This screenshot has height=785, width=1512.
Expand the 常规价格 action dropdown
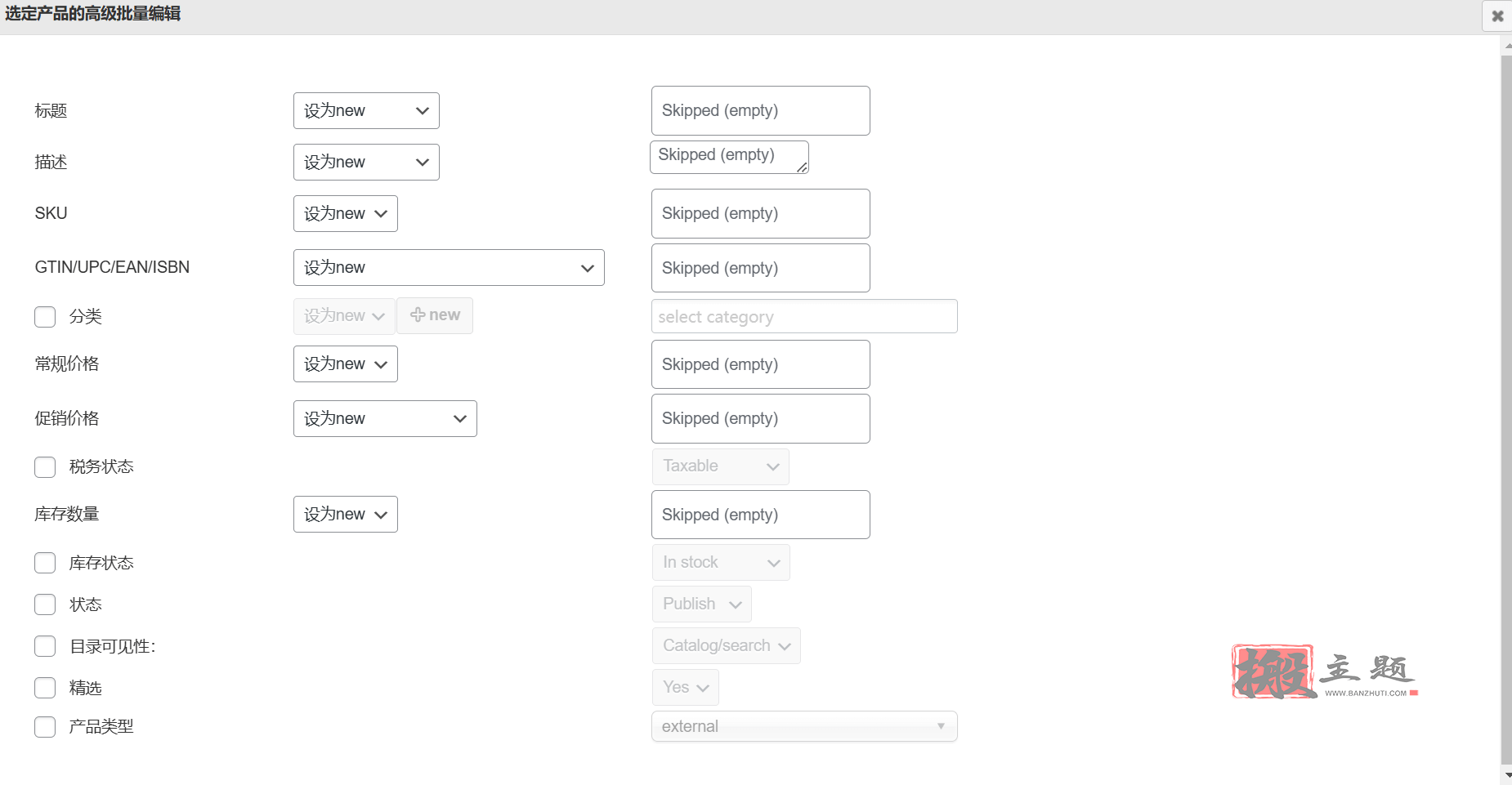346,364
